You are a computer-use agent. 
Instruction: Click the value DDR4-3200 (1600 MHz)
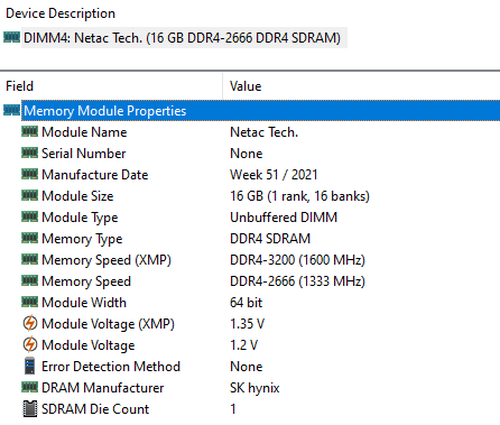pyautogui.click(x=298, y=260)
